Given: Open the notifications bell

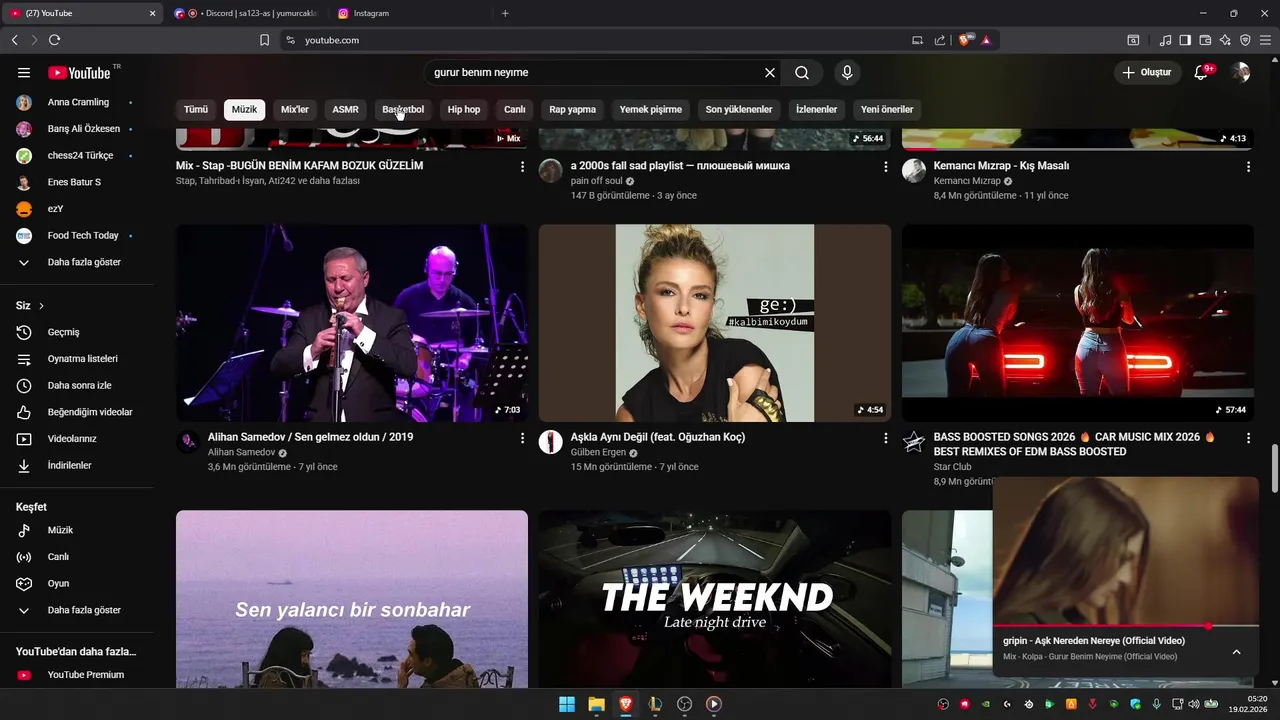Looking at the screenshot, I should click(x=1202, y=72).
